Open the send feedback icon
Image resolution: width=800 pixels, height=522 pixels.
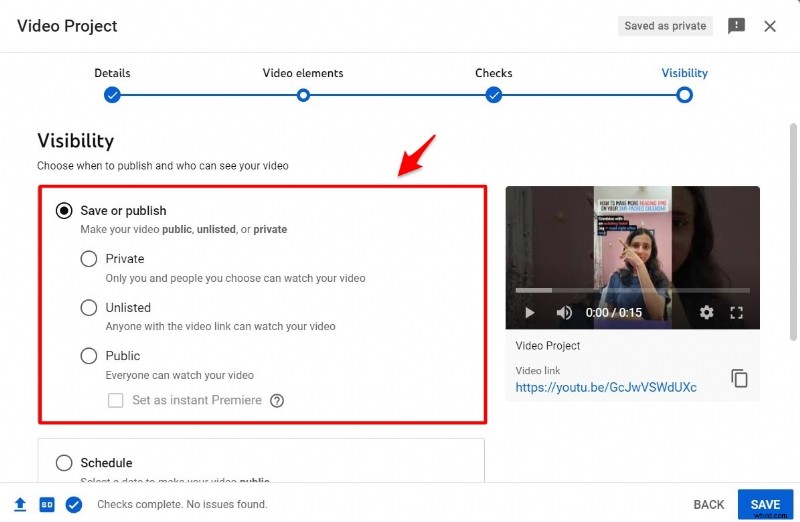[736, 26]
